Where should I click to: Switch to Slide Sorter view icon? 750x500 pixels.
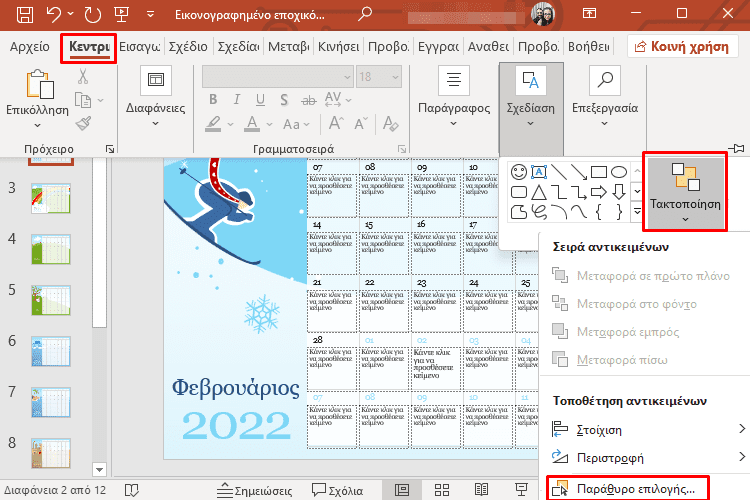[x=441, y=490]
